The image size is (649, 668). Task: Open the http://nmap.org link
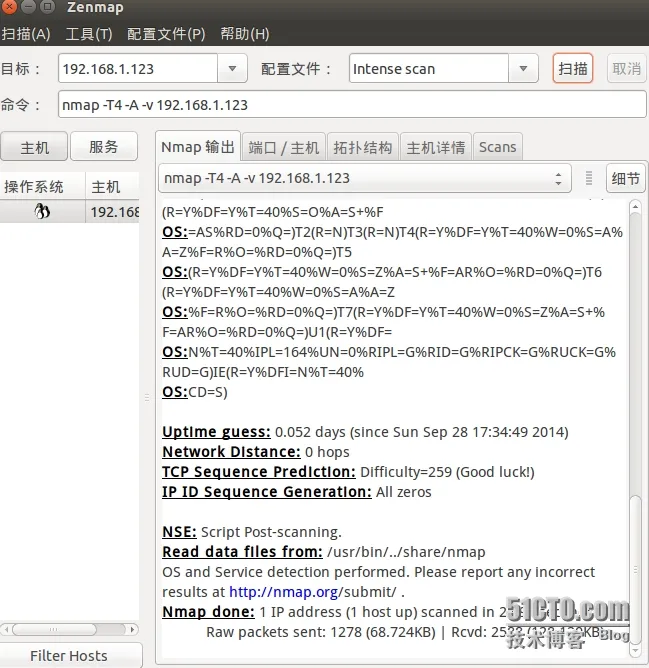click(x=284, y=592)
